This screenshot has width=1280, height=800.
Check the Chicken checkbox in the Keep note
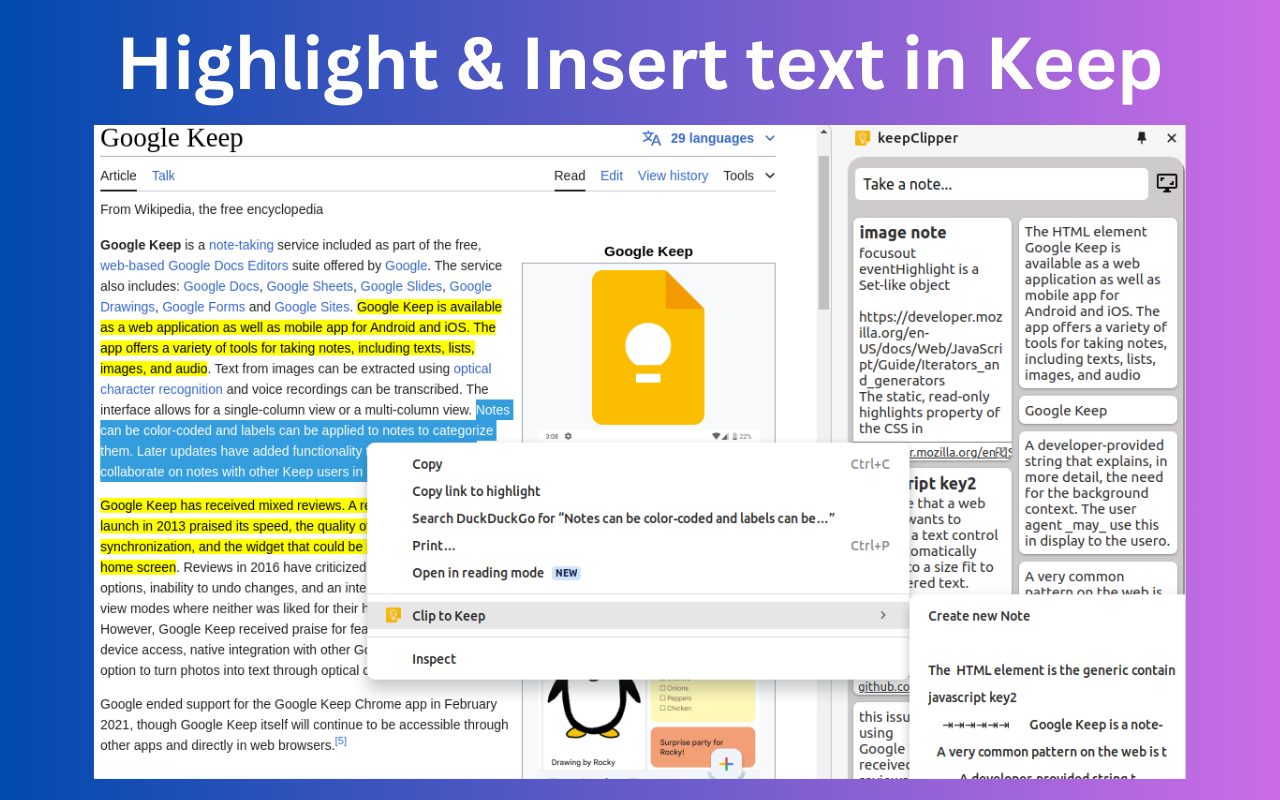click(x=663, y=708)
